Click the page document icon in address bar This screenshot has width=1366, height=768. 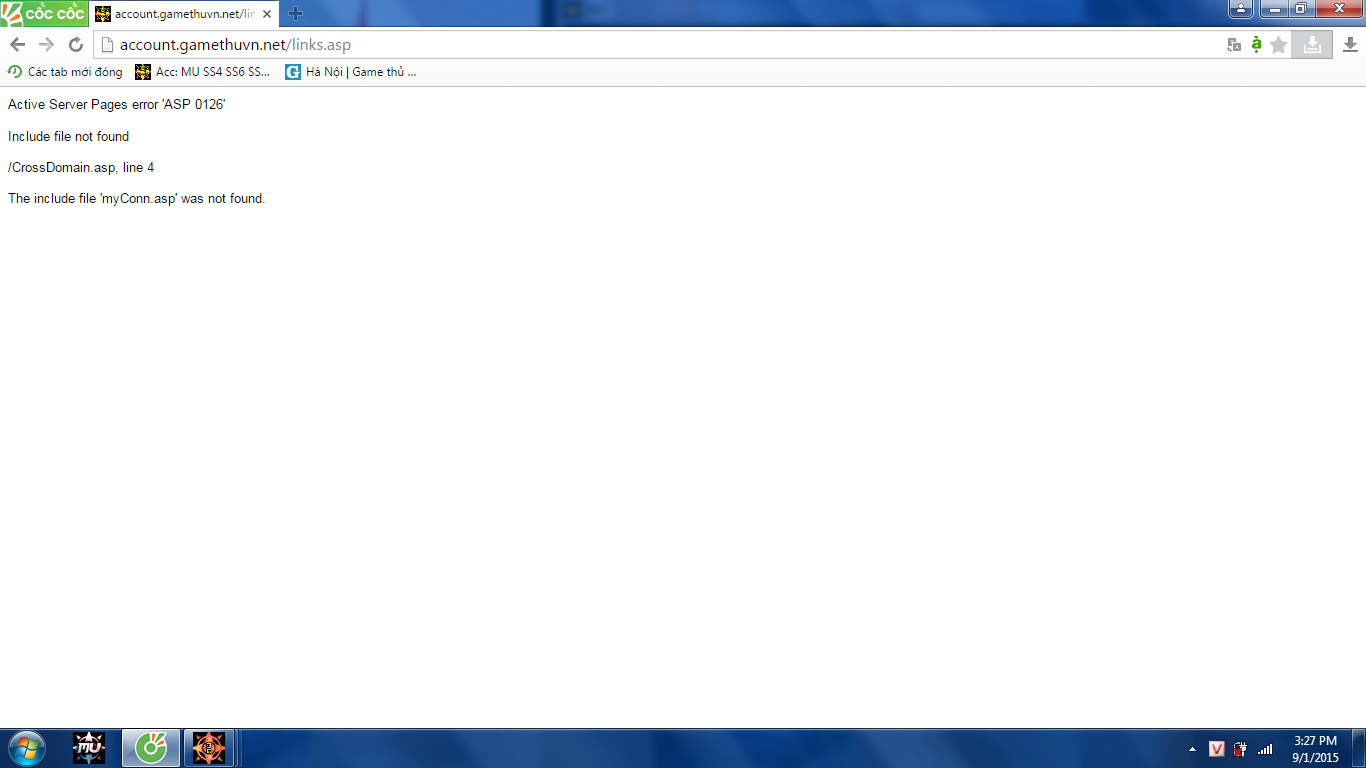pos(107,45)
